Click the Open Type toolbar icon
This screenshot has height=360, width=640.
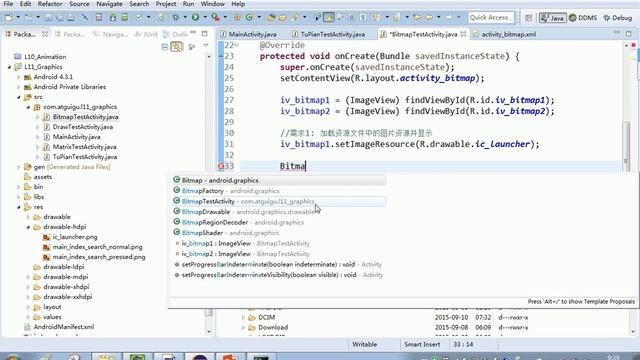click(271, 17)
